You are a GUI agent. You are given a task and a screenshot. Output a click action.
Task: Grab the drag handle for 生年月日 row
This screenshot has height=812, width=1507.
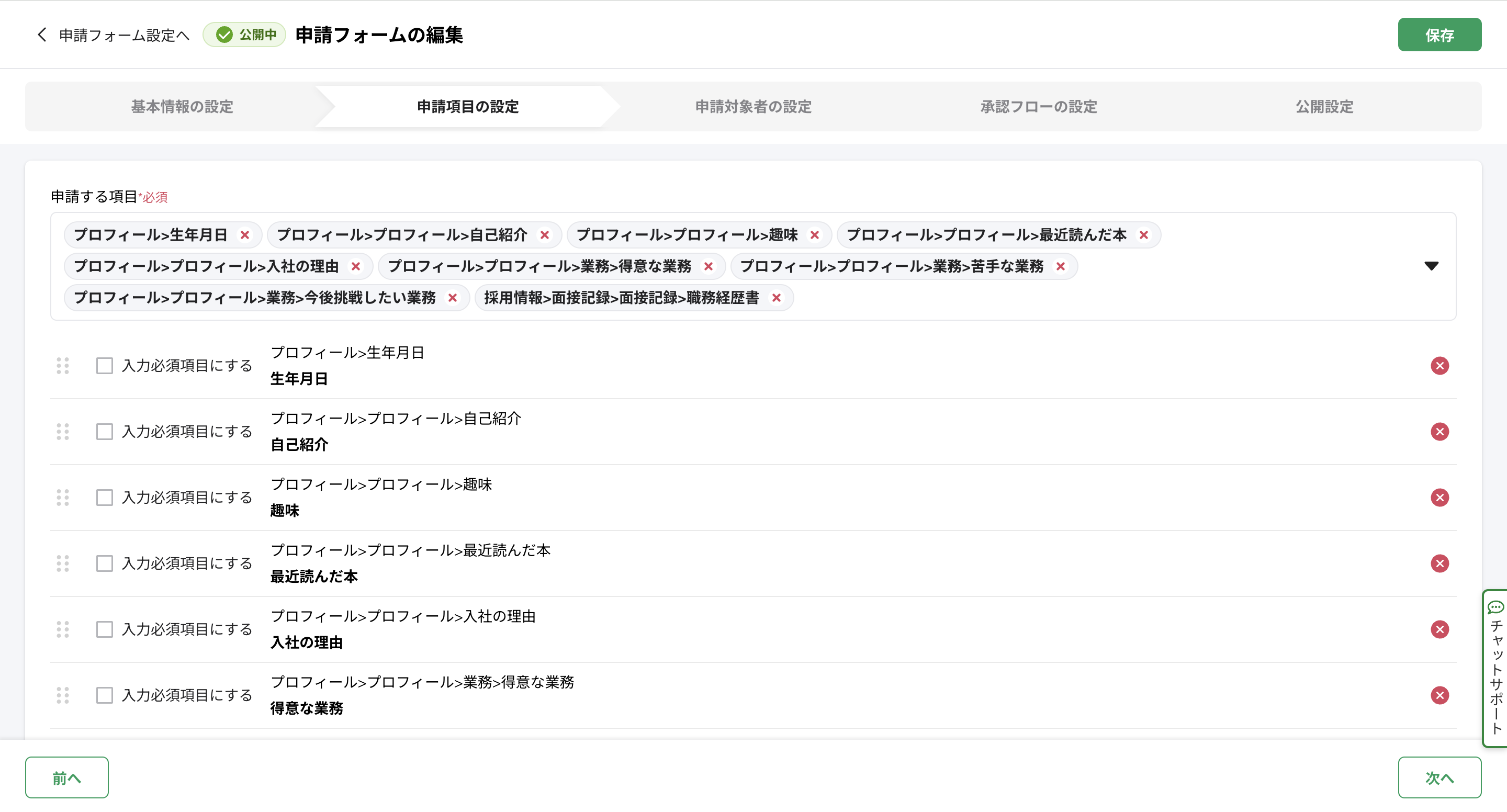click(63, 366)
